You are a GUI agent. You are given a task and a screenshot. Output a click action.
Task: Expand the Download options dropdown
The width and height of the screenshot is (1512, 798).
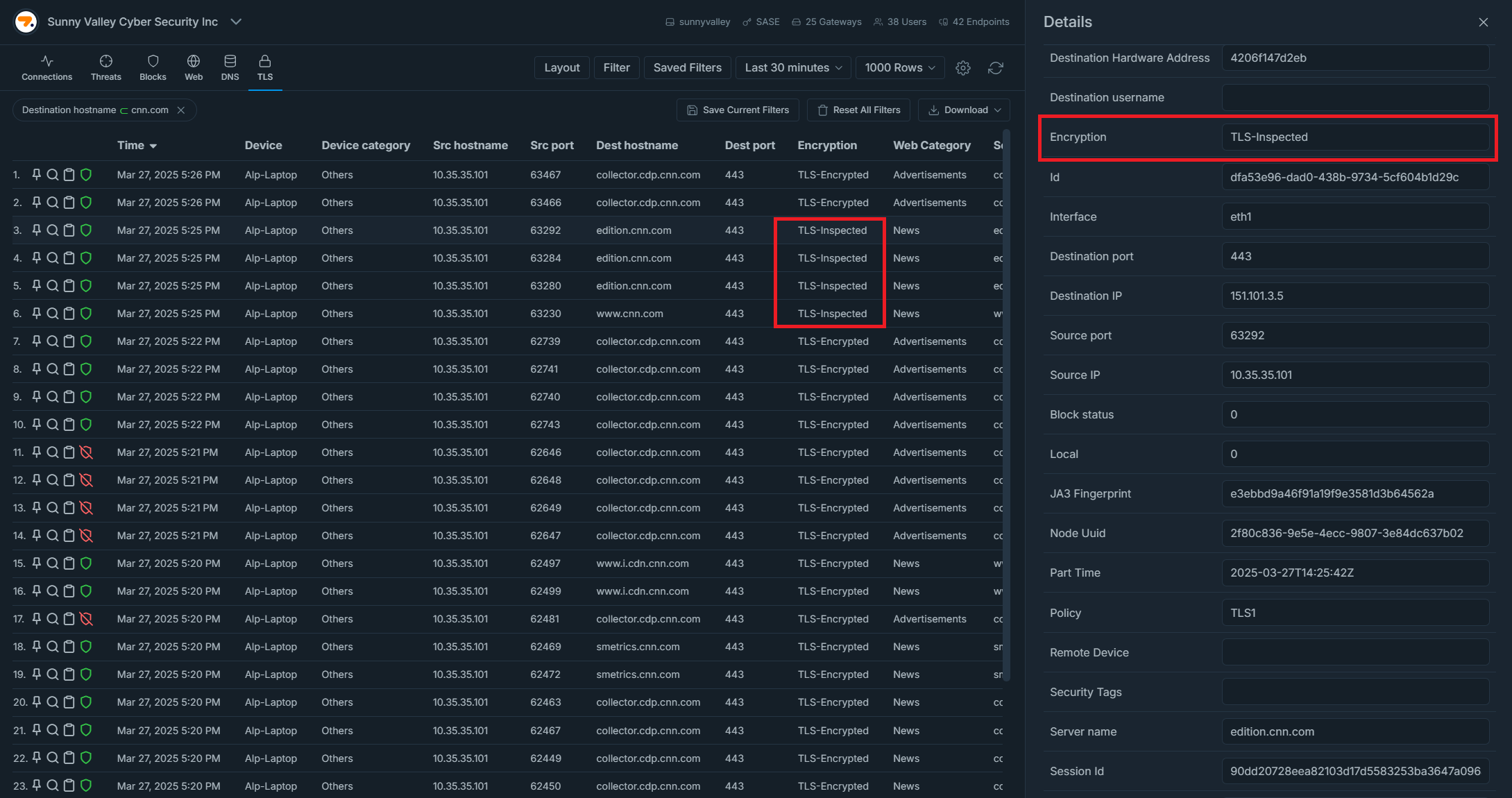coord(963,110)
